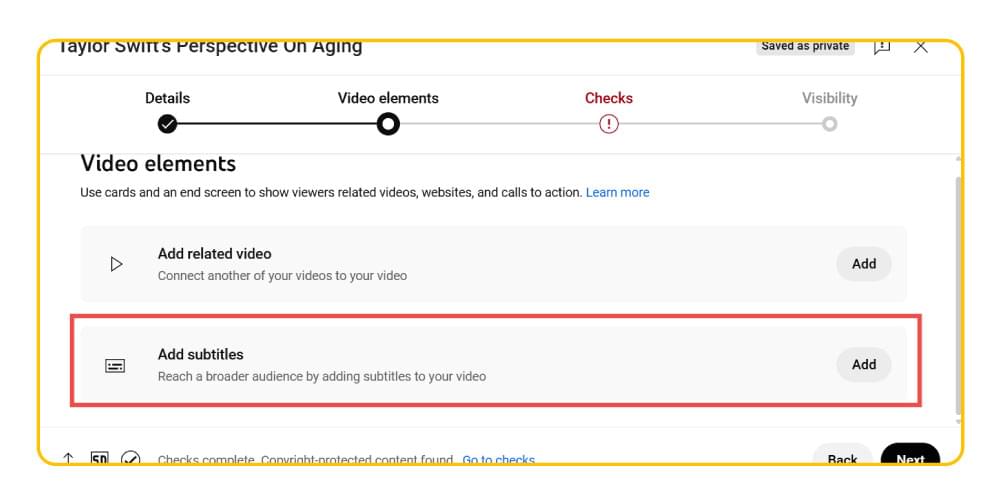The height and width of the screenshot is (504, 1000).
Task: Click the Checks warning exclamation icon
Action: tap(608, 124)
